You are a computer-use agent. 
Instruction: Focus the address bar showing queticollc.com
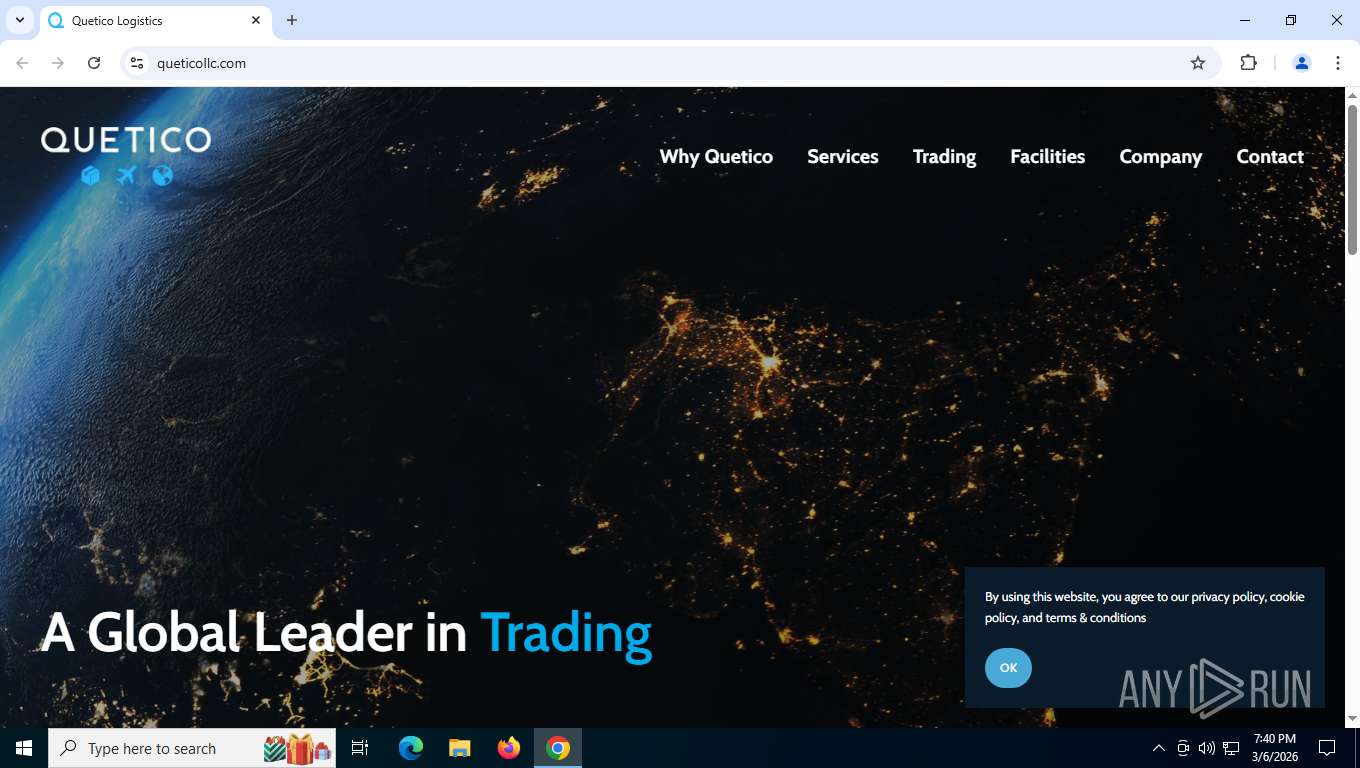pos(670,63)
